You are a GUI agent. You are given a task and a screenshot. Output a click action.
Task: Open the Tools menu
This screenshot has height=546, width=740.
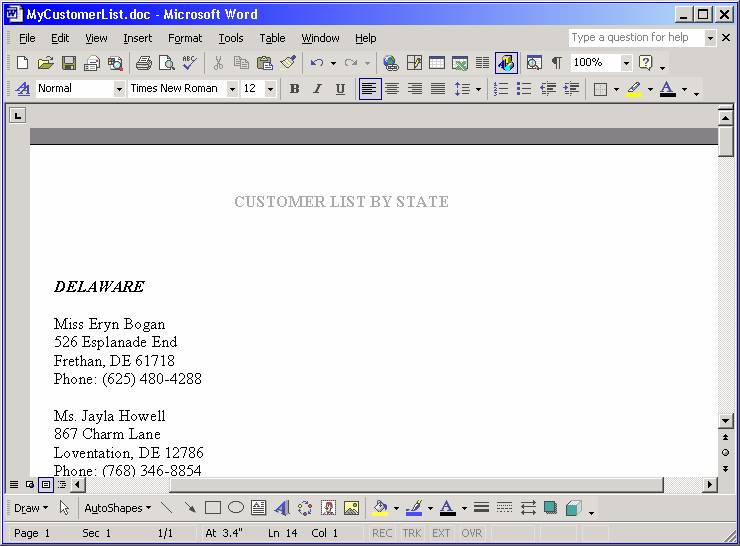(231, 38)
